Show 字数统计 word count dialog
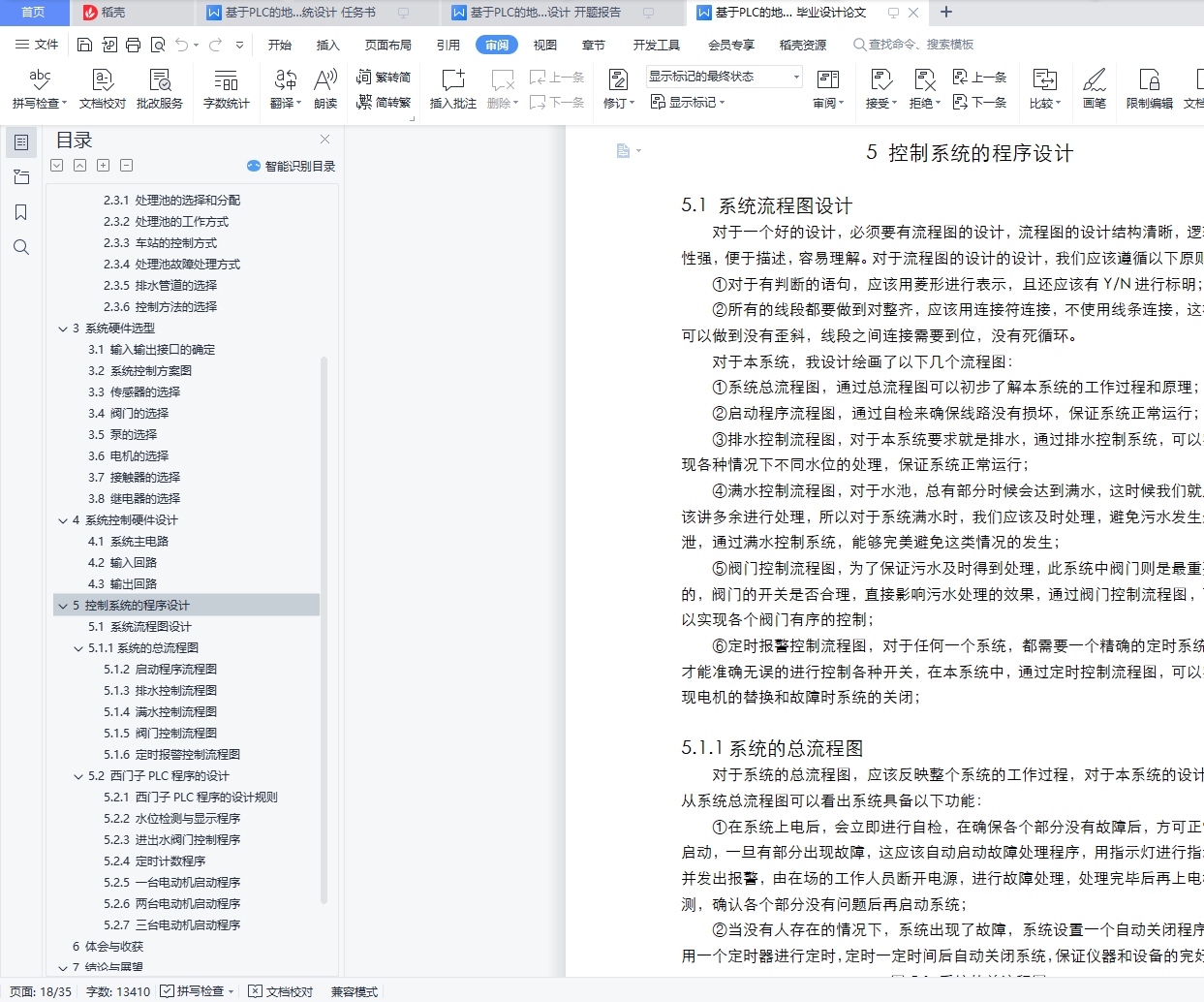1204x1002 pixels. click(226, 88)
